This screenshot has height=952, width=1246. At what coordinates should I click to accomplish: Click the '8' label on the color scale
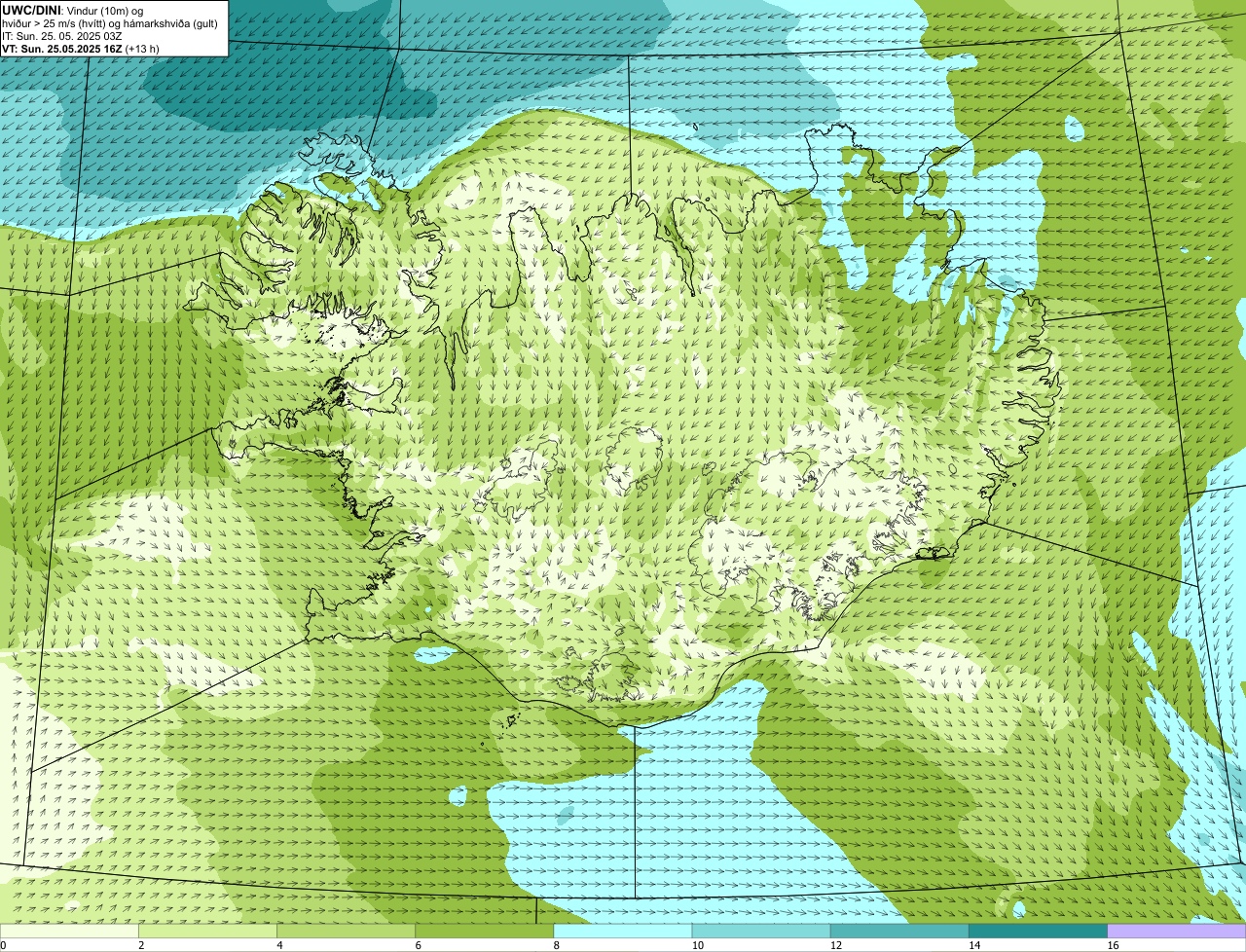tap(557, 945)
